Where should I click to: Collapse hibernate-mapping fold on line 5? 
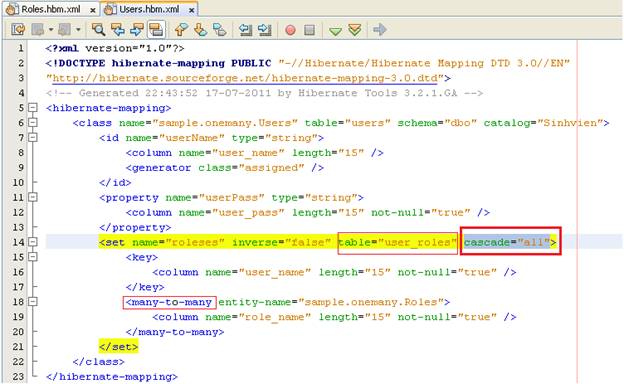point(33,107)
